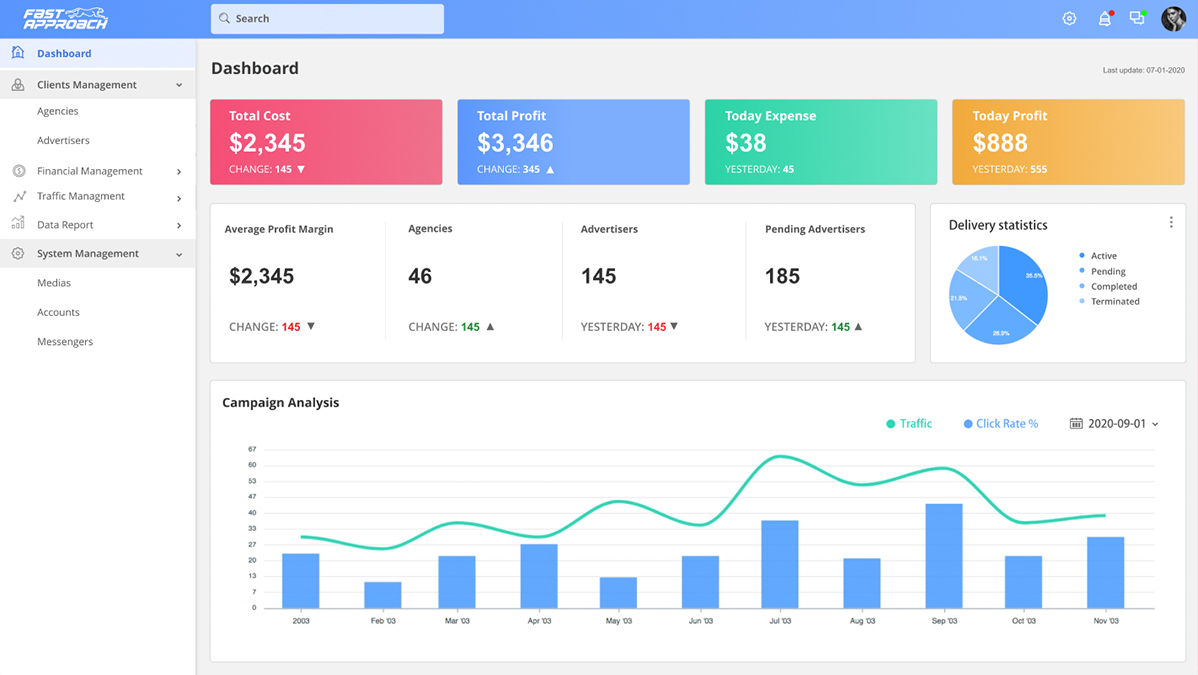This screenshot has width=1198, height=675.
Task: Open the user profile avatar
Action: (1173, 19)
